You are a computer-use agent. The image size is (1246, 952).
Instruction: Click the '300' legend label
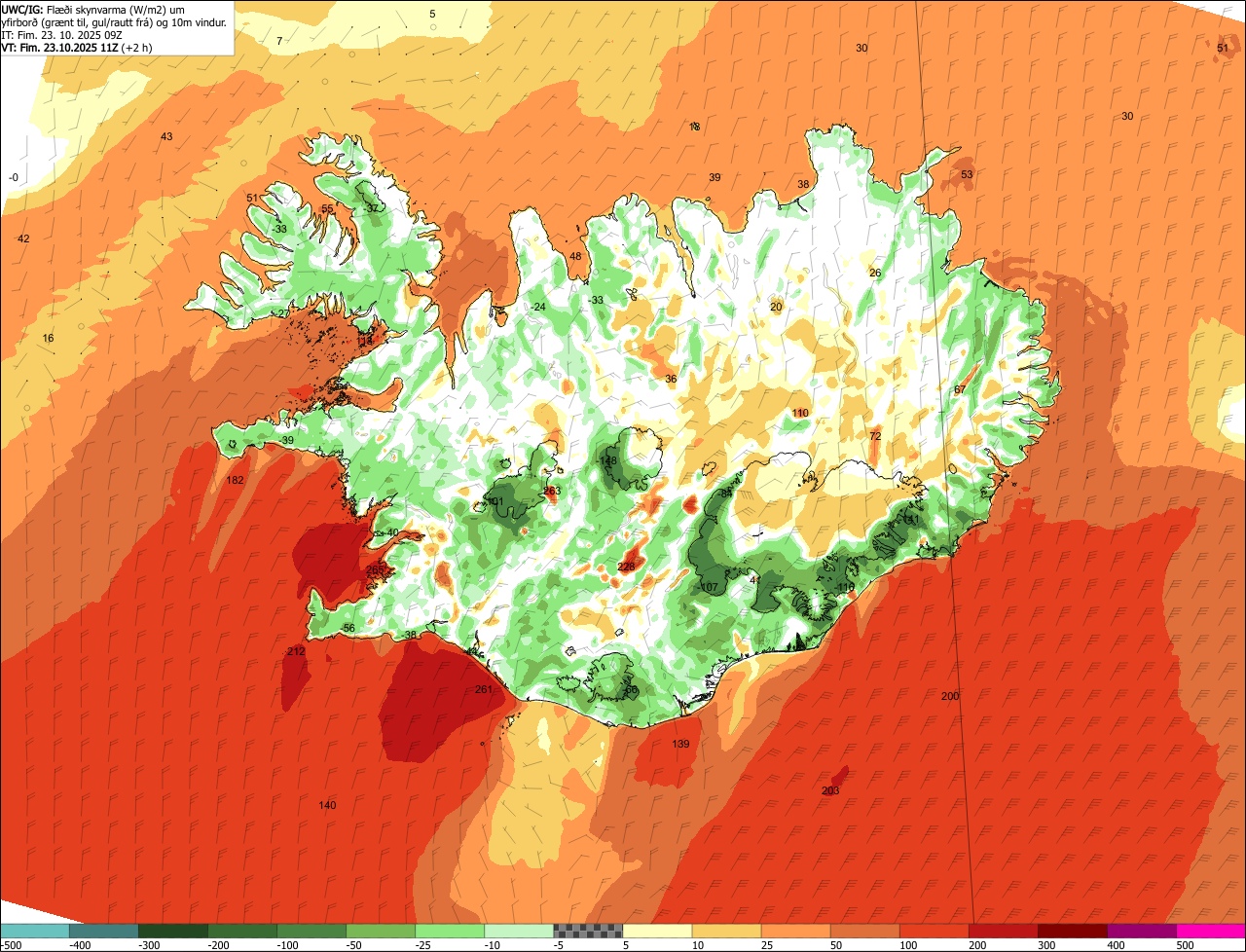click(1046, 945)
